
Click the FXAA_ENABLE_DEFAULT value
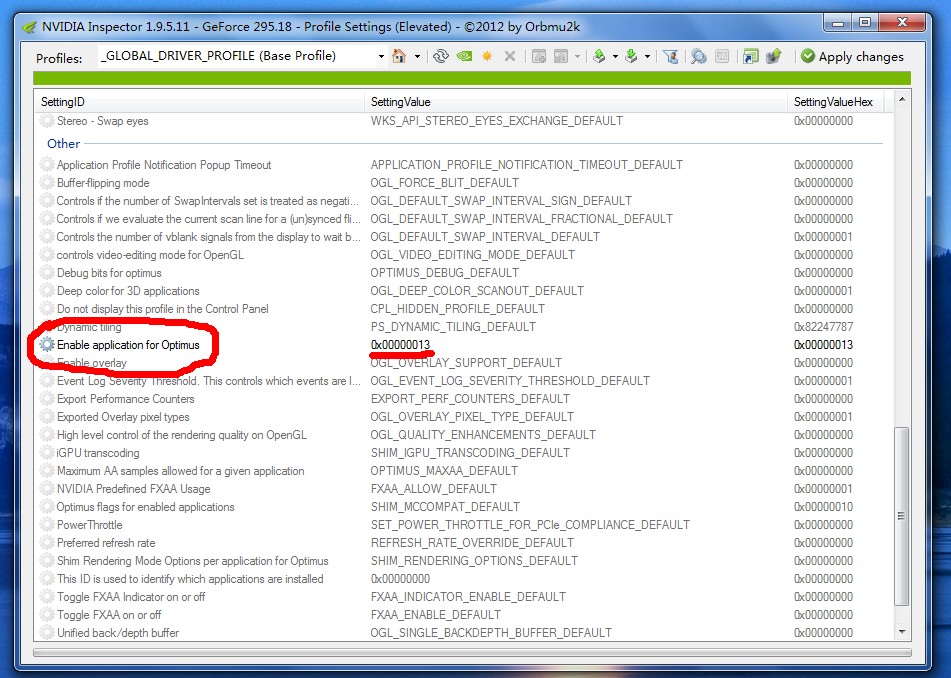[x=435, y=614]
